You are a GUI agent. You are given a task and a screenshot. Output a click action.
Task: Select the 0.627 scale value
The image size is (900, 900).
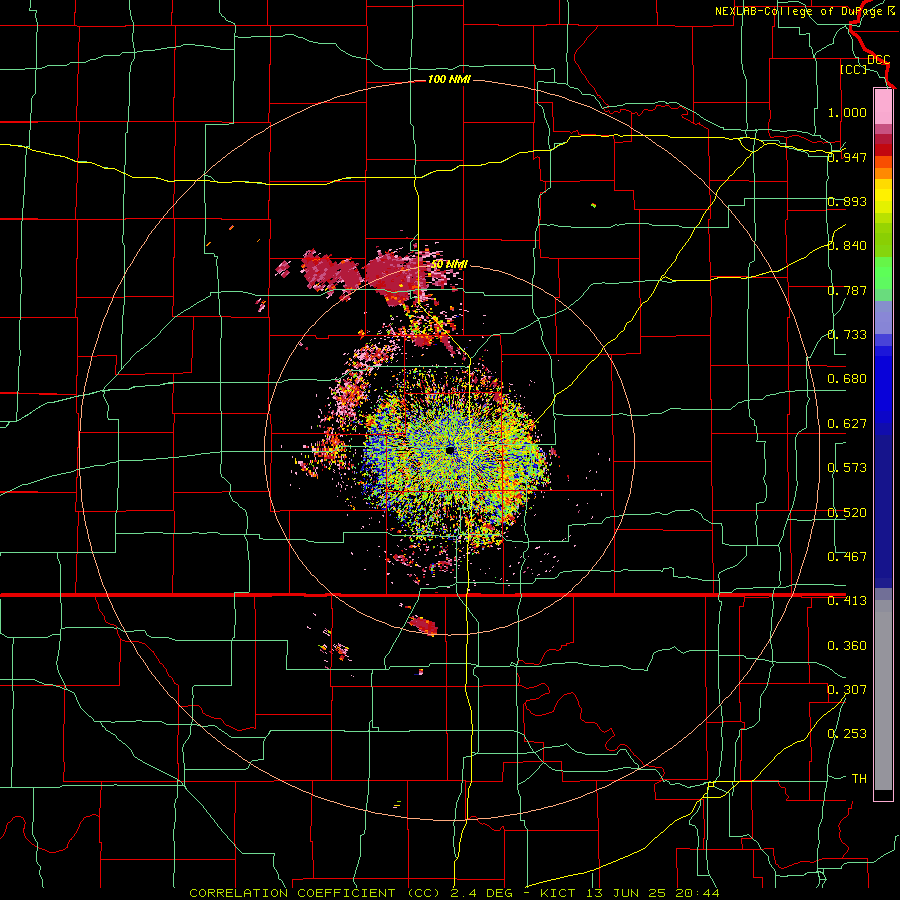point(847,424)
